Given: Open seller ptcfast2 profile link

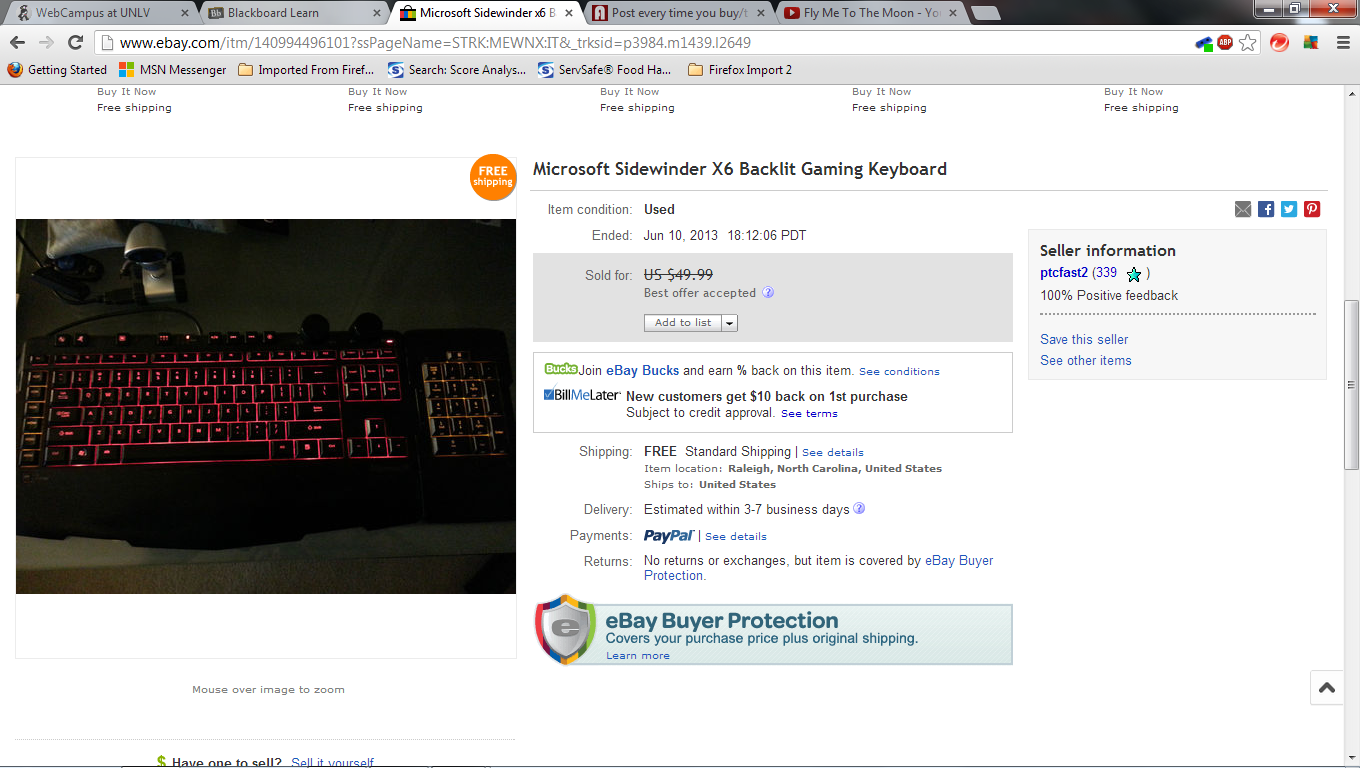Looking at the screenshot, I should point(1064,273).
